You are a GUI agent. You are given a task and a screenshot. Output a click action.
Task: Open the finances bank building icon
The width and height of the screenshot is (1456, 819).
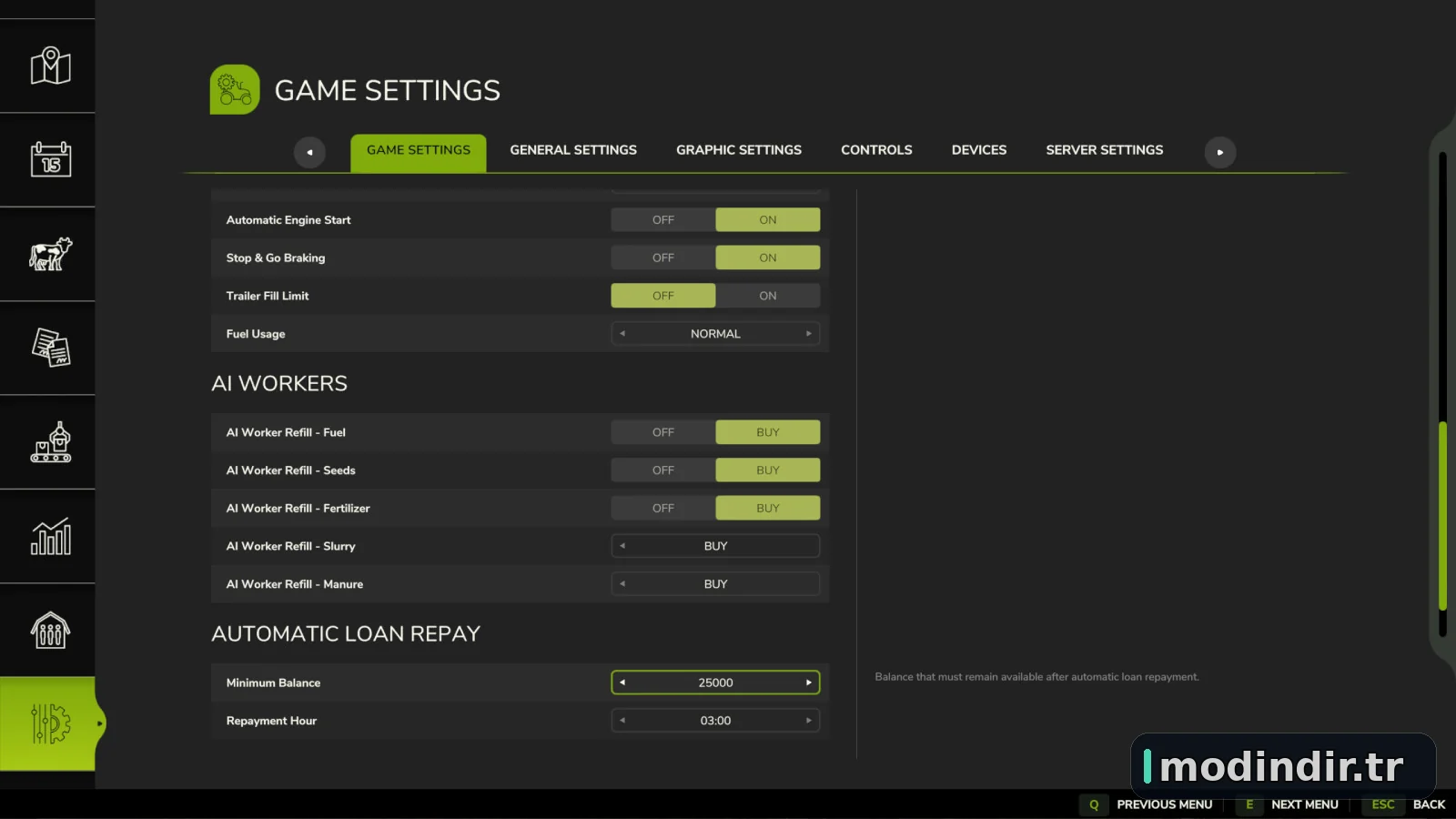50,630
